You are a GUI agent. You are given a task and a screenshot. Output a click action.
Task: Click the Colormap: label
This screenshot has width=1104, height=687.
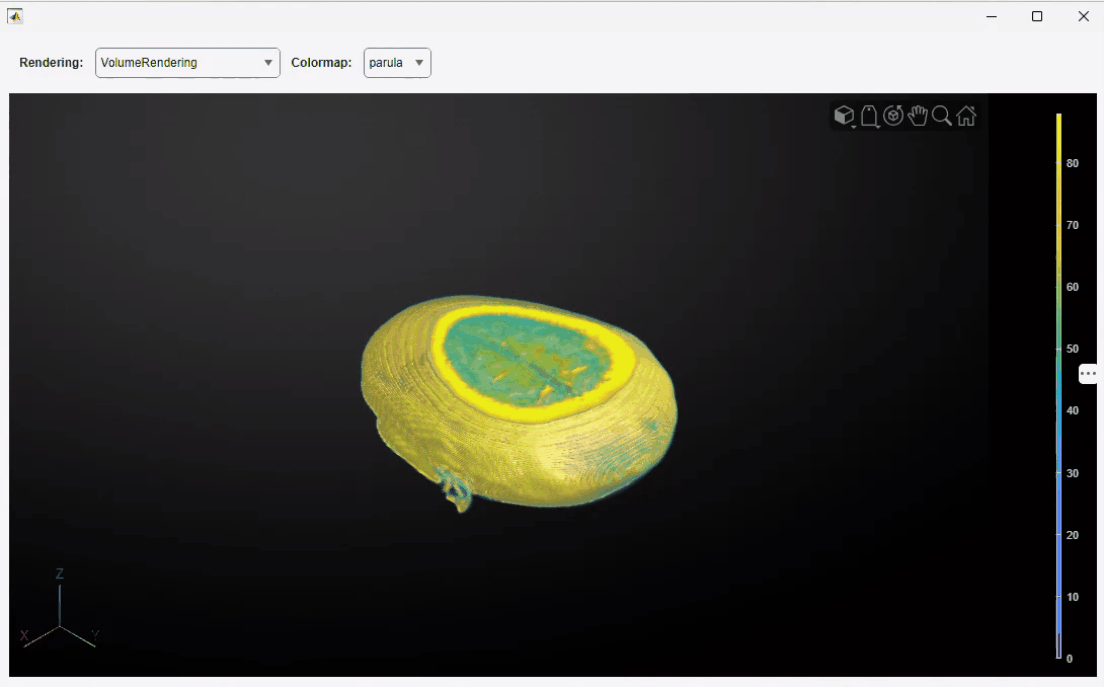click(x=321, y=63)
